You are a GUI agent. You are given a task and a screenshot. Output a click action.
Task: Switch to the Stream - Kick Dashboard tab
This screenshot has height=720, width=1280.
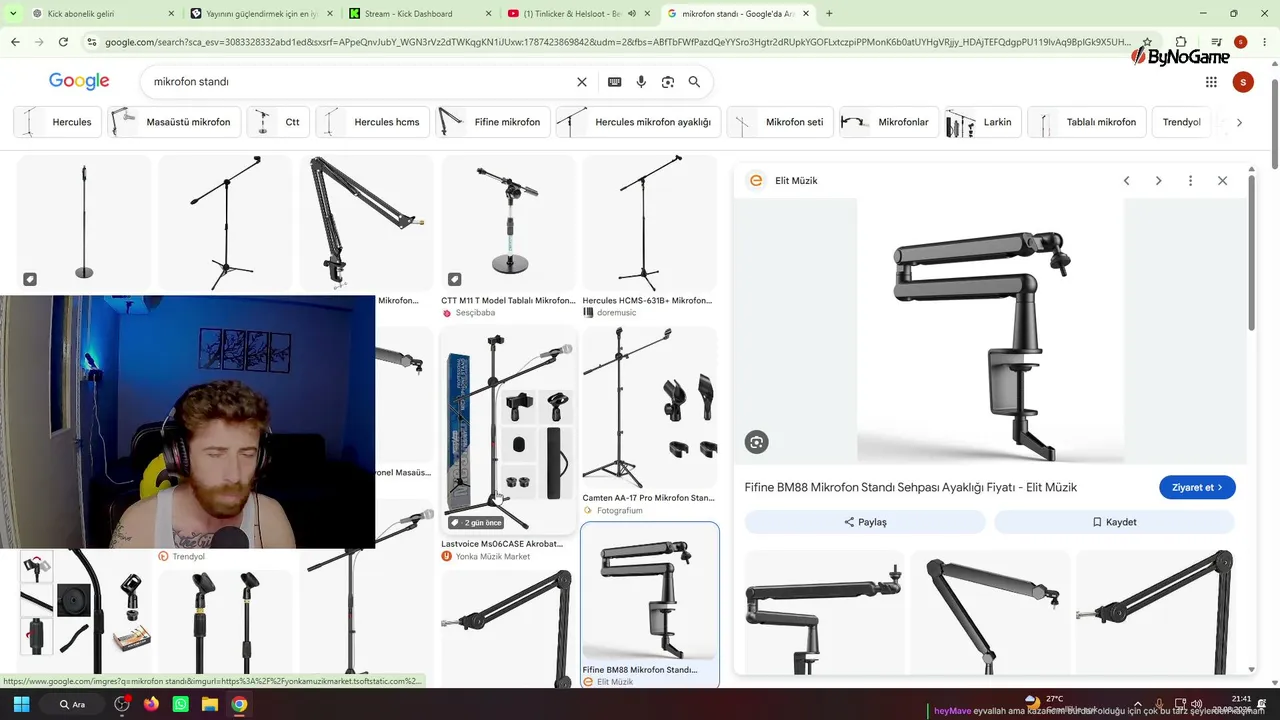420,14
